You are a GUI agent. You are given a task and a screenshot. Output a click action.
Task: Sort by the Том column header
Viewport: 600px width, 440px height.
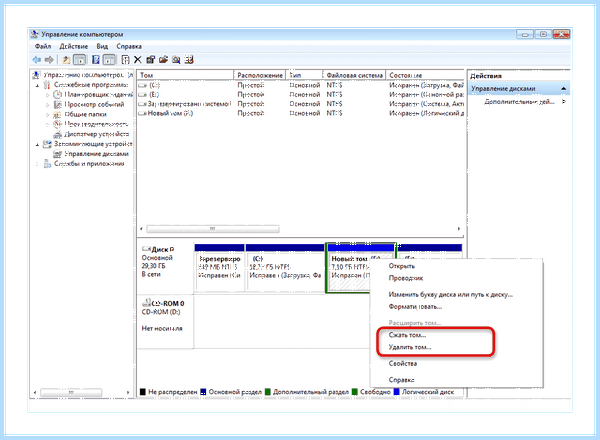[x=185, y=75]
